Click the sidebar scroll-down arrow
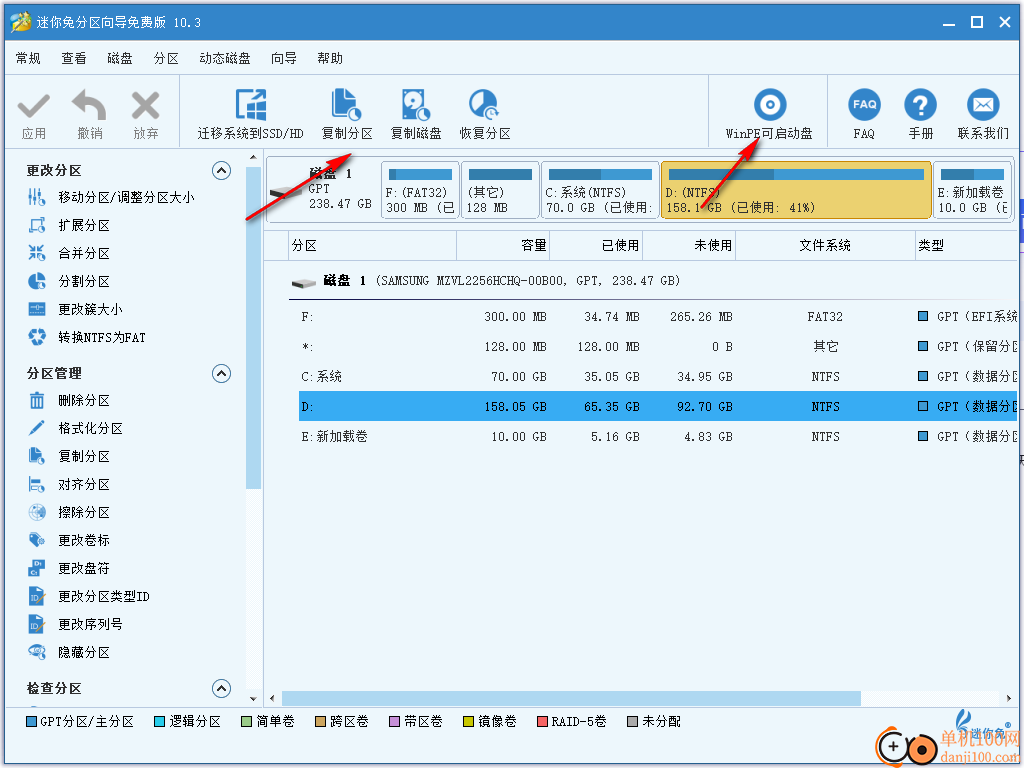 [x=253, y=699]
